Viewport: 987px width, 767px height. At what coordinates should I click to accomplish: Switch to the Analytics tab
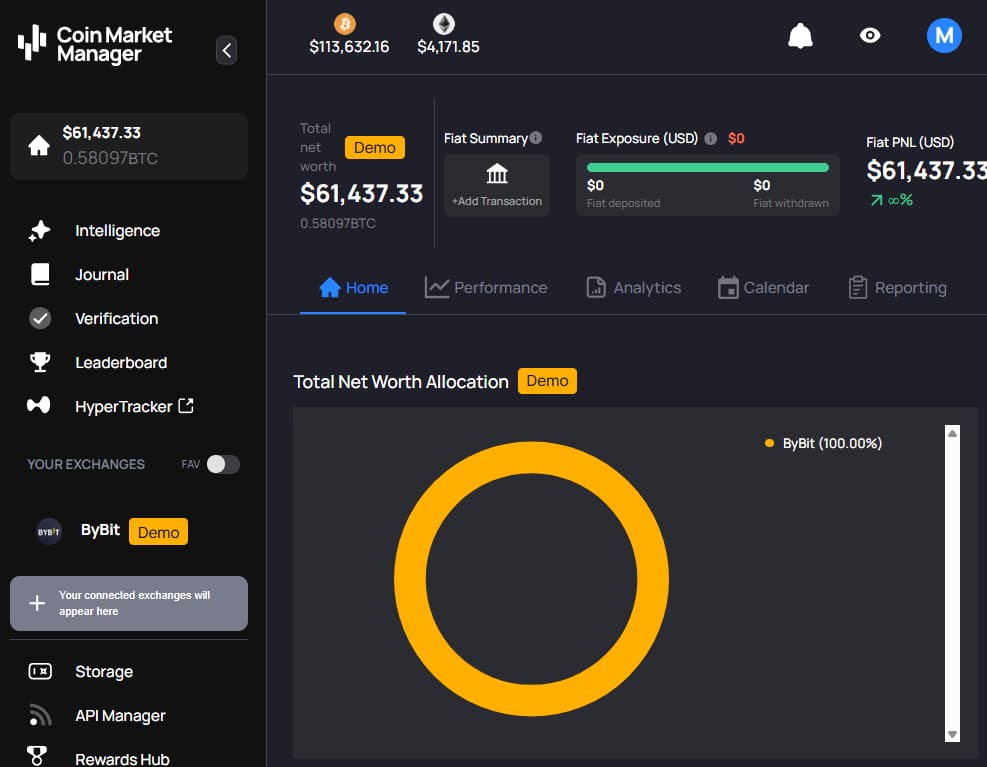(633, 288)
